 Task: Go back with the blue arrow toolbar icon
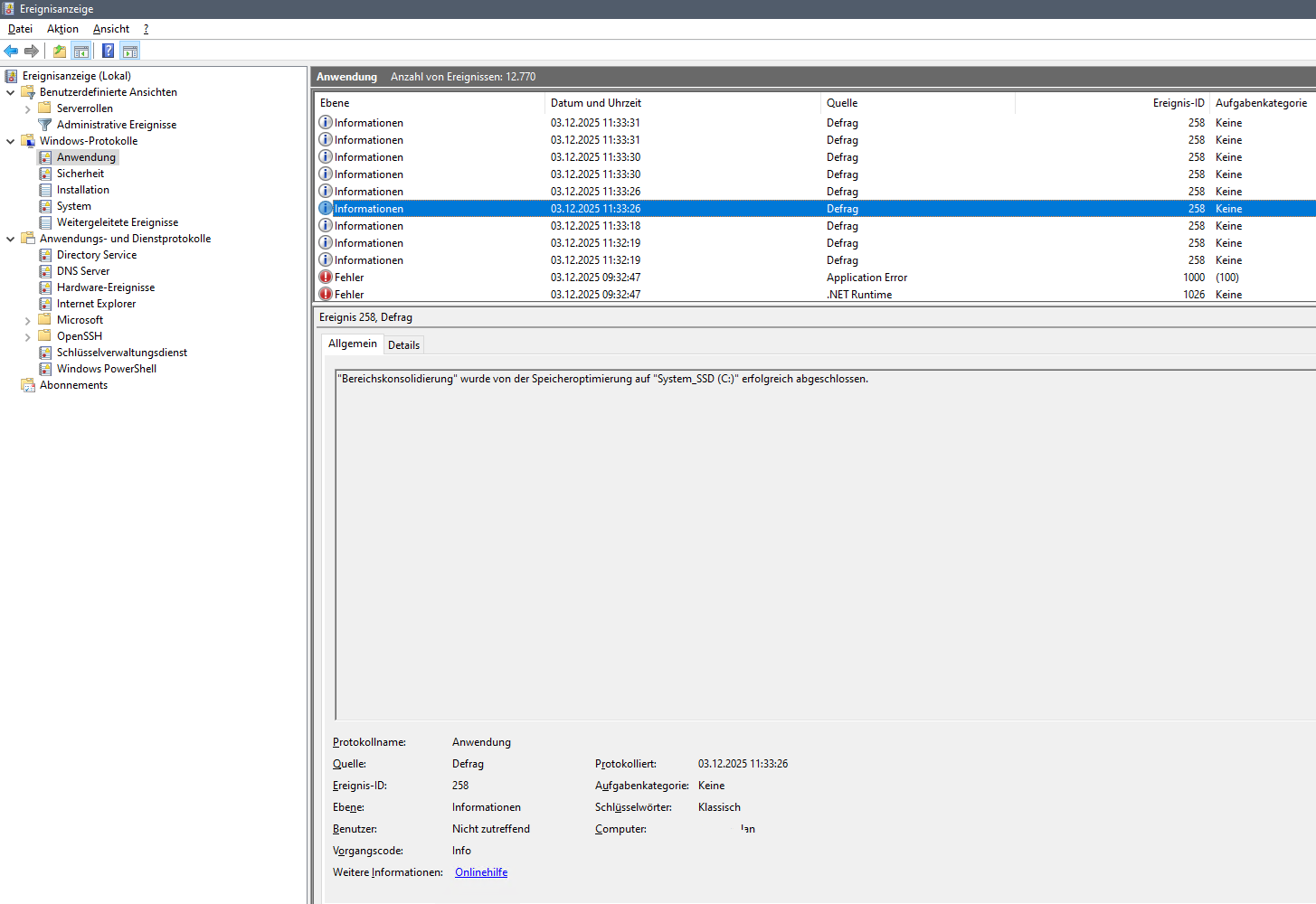(x=11, y=52)
